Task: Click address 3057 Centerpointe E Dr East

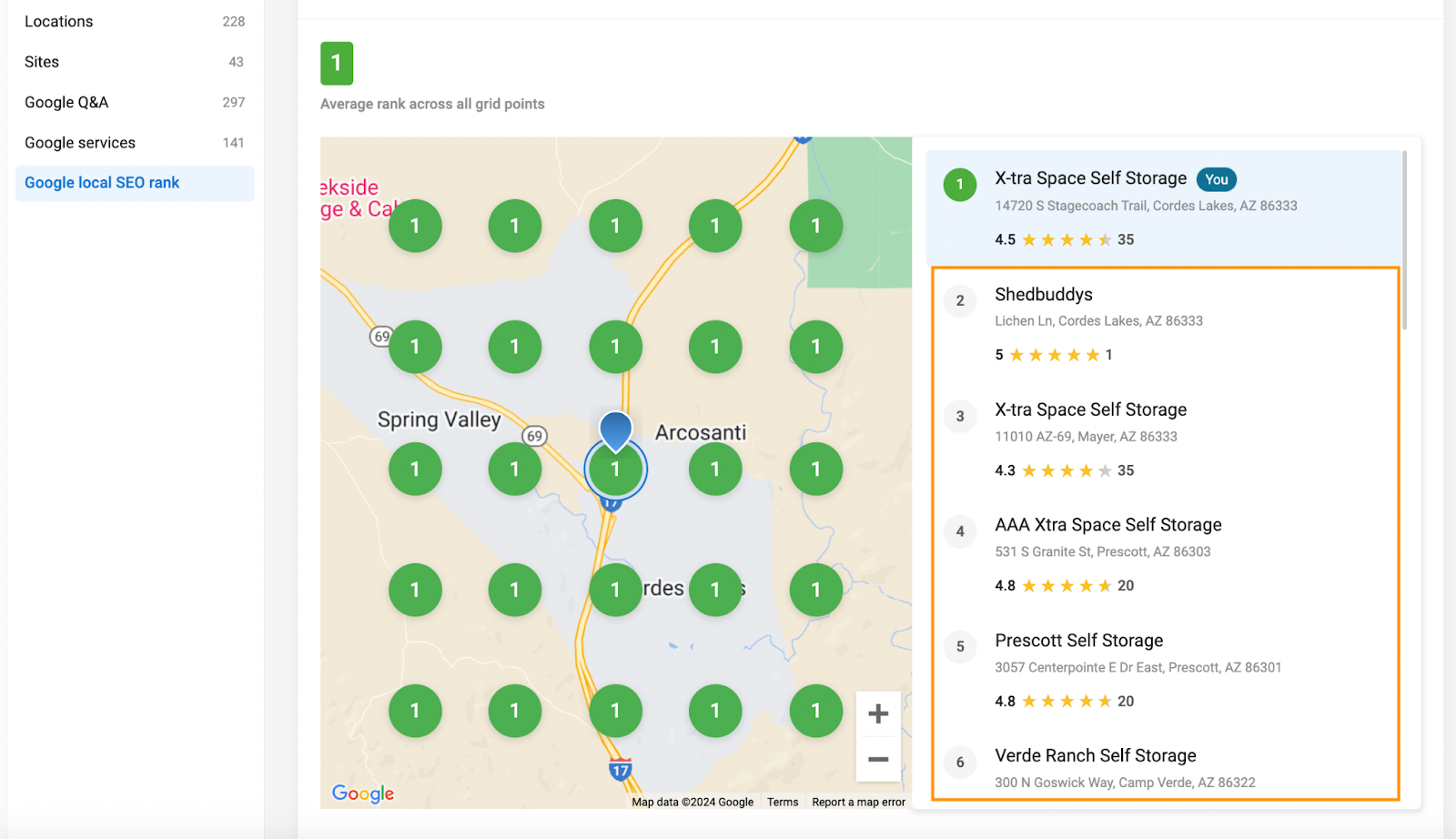Action: tap(1138, 668)
